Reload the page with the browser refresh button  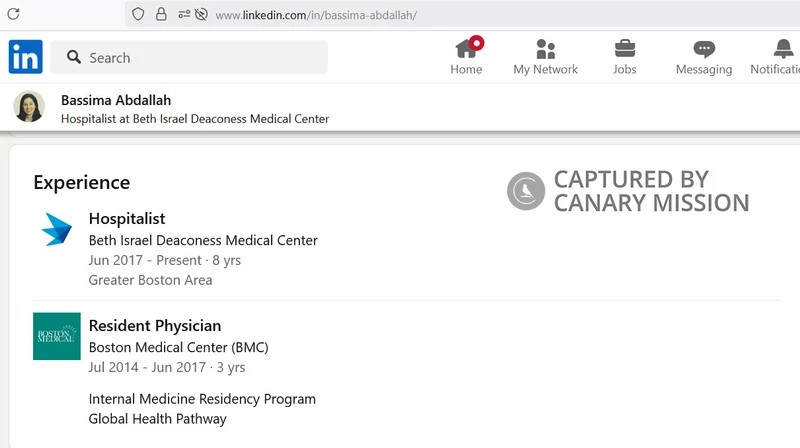point(13,14)
